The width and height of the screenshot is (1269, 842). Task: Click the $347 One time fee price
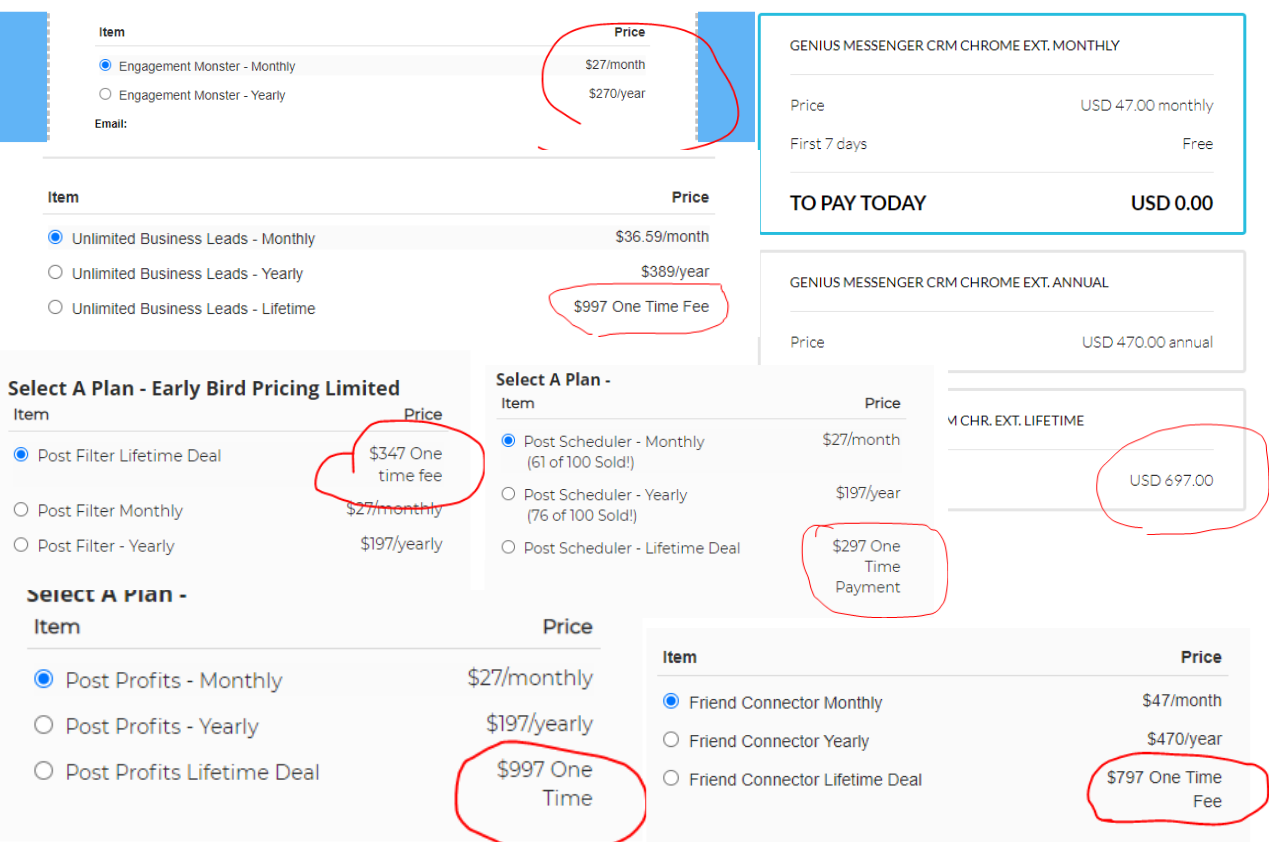(x=406, y=465)
